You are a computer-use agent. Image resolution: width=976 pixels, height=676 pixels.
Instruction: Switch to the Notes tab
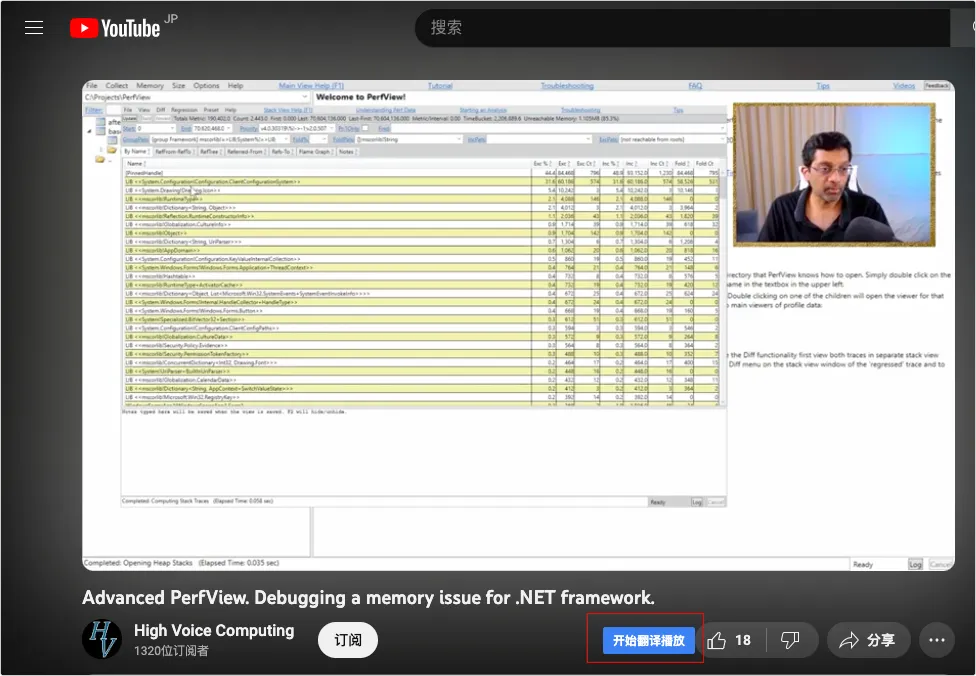[x=347, y=151]
